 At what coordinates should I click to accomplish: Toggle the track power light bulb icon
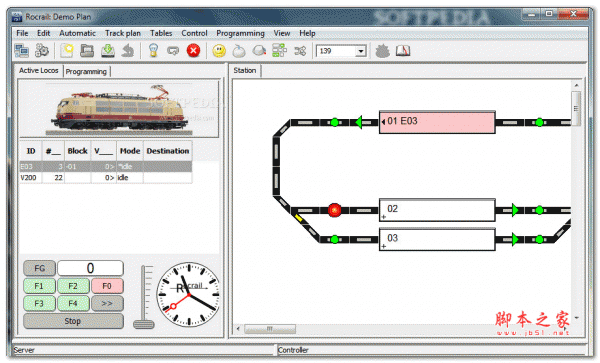pos(153,50)
